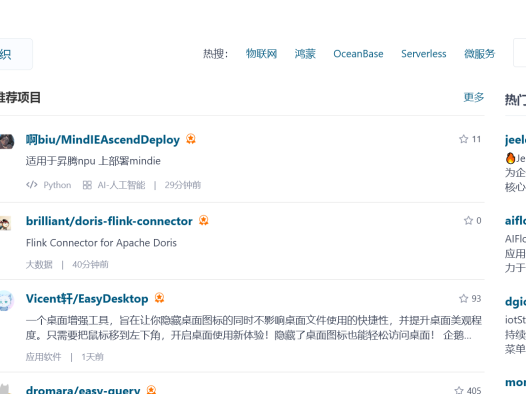The width and height of the screenshot is (526, 394).
Task: Click 更多 to see more recommended projects
Action: pyautogui.click(x=474, y=97)
